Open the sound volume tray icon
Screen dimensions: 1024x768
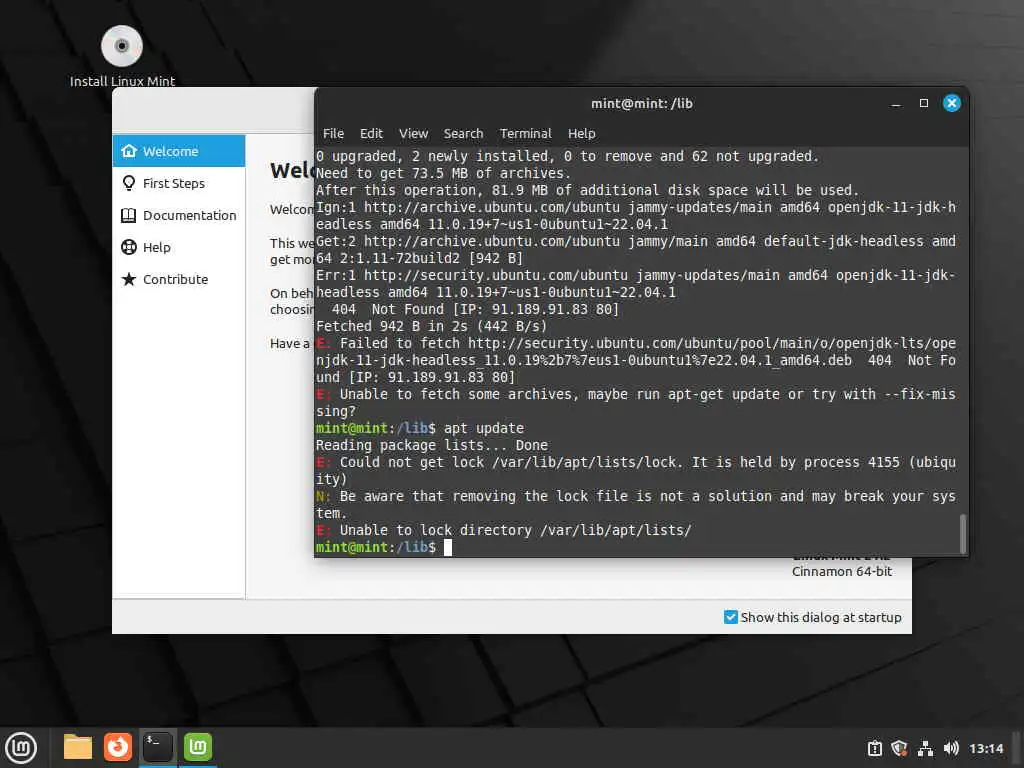tap(951, 748)
